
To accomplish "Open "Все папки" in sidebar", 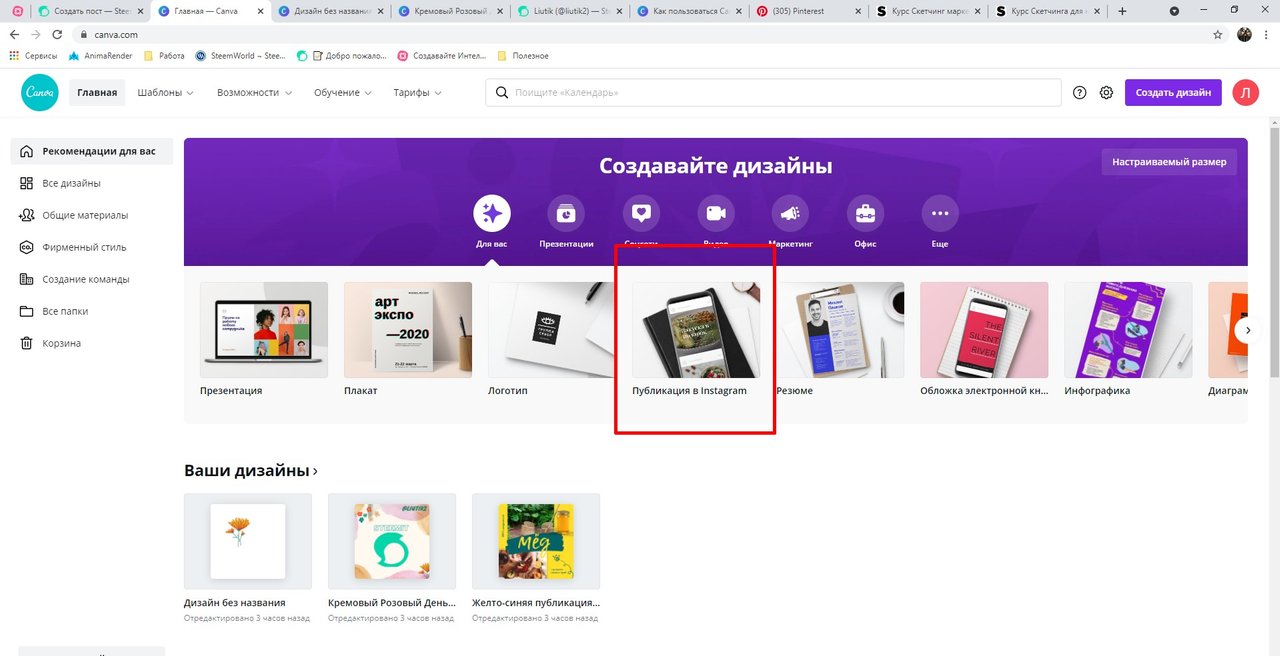I will pyautogui.click(x=91, y=311).
